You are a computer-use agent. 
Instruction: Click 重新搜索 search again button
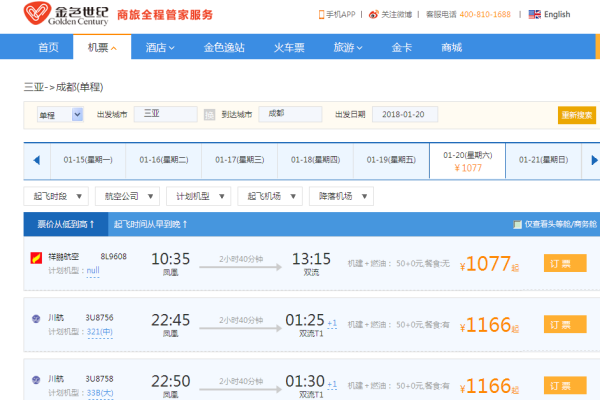(x=577, y=115)
